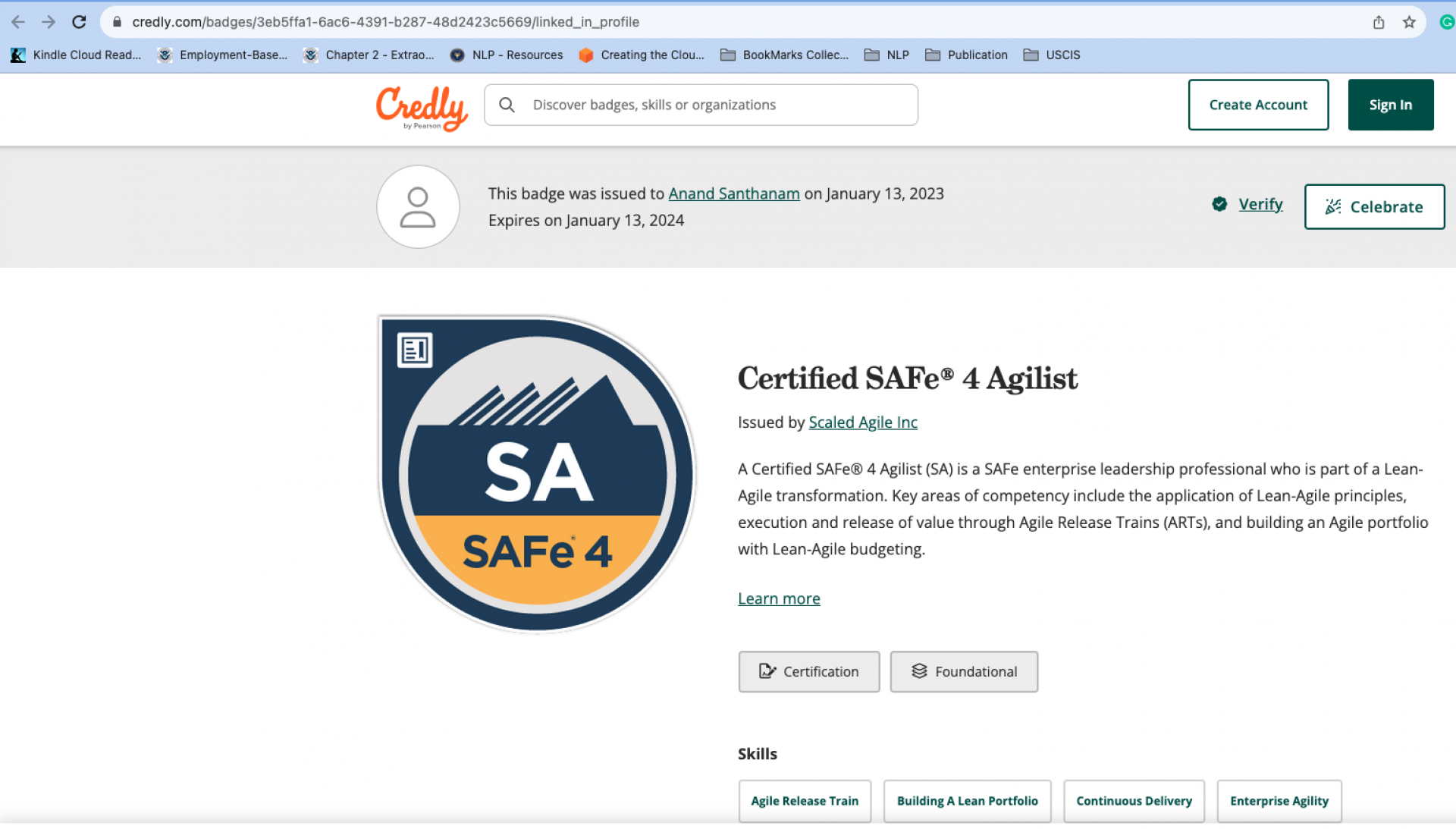
Task: Click the SAFe 4 Agilist badge image
Action: (537, 474)
